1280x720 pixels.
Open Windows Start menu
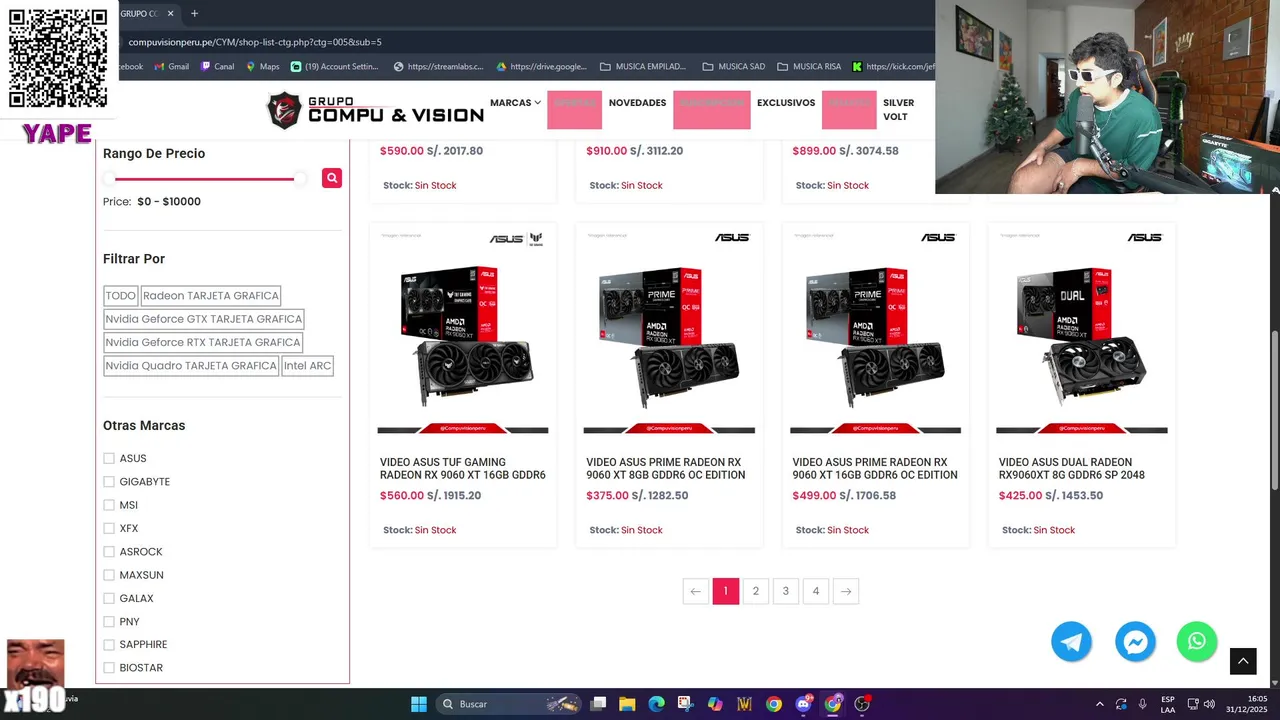tap(419, 704)
